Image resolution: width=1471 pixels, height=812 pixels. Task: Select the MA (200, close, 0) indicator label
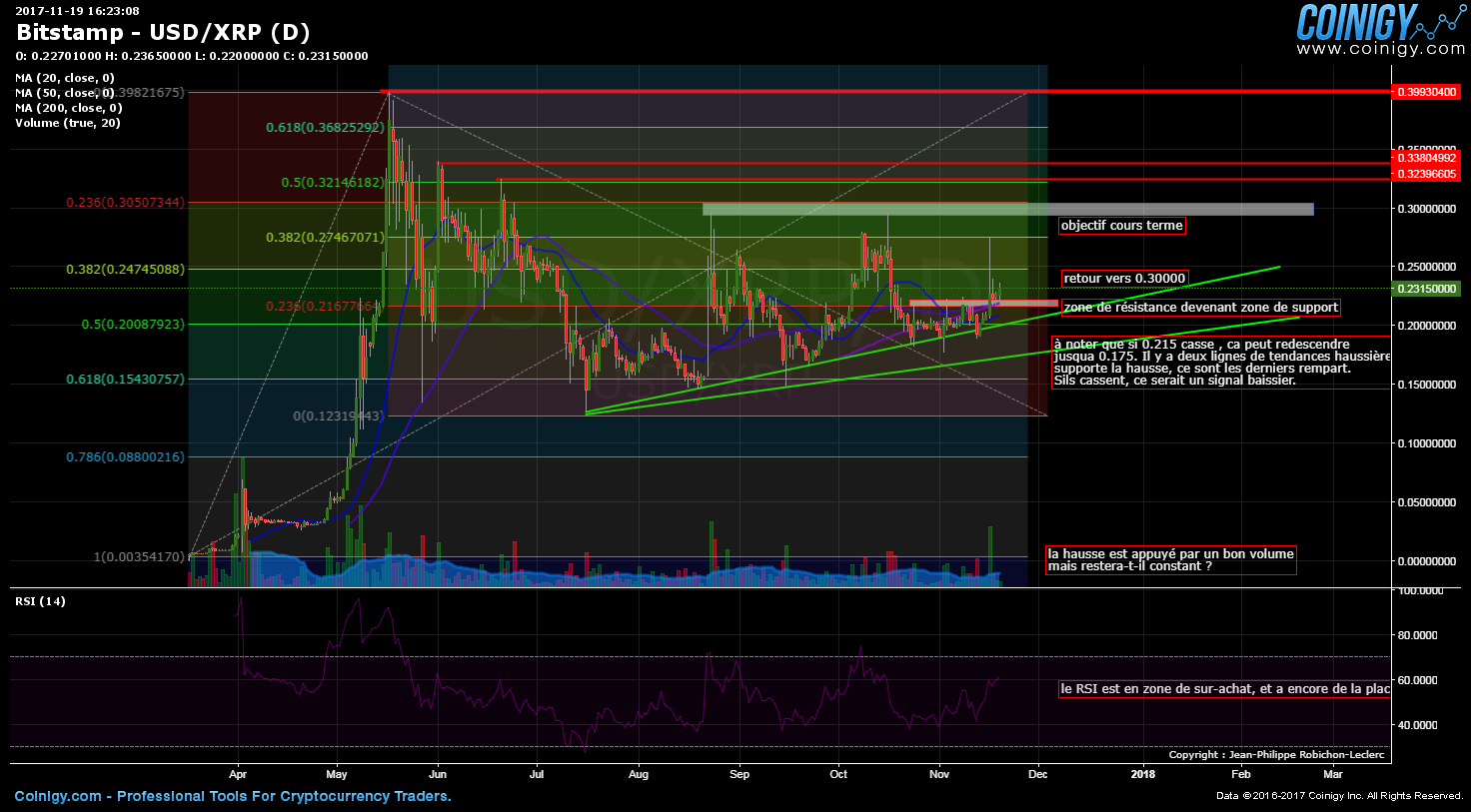click(69, 108)
